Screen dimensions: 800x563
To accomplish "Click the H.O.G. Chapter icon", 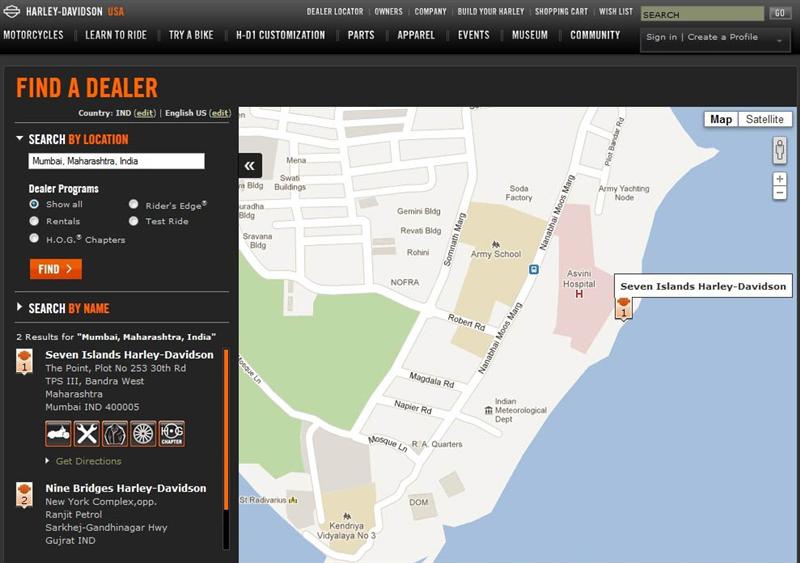I will pyautogui.click(x=171, y=434).
